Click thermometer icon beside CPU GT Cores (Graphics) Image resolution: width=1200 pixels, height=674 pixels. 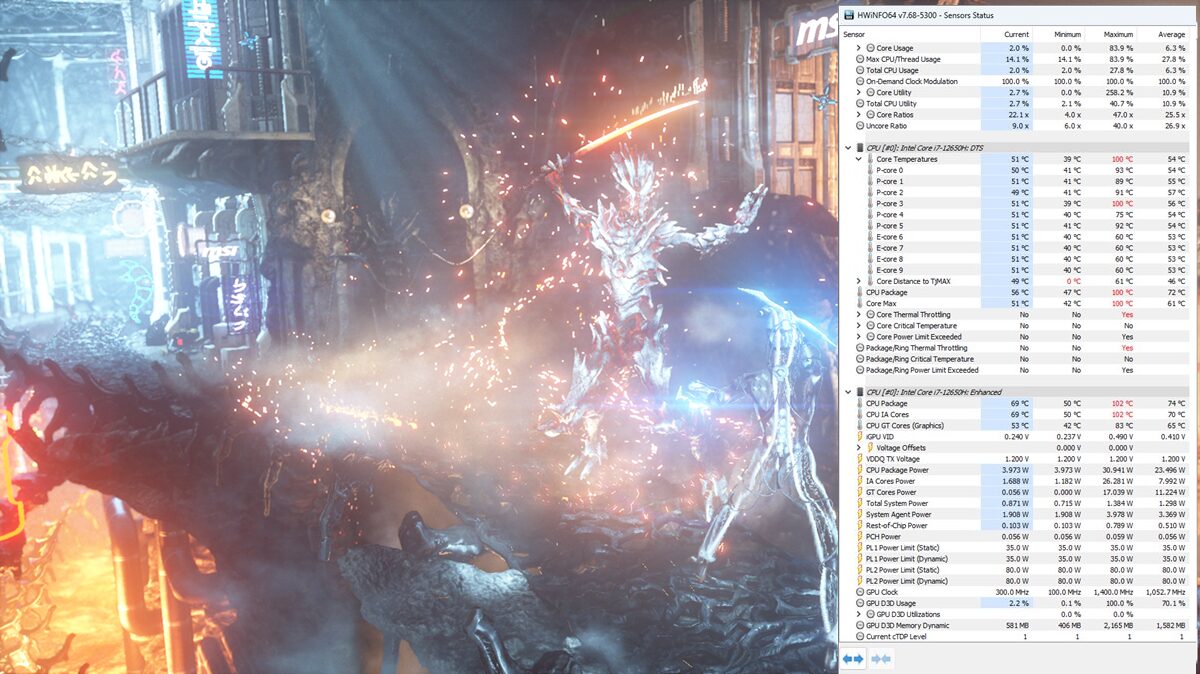pos(860,425)
